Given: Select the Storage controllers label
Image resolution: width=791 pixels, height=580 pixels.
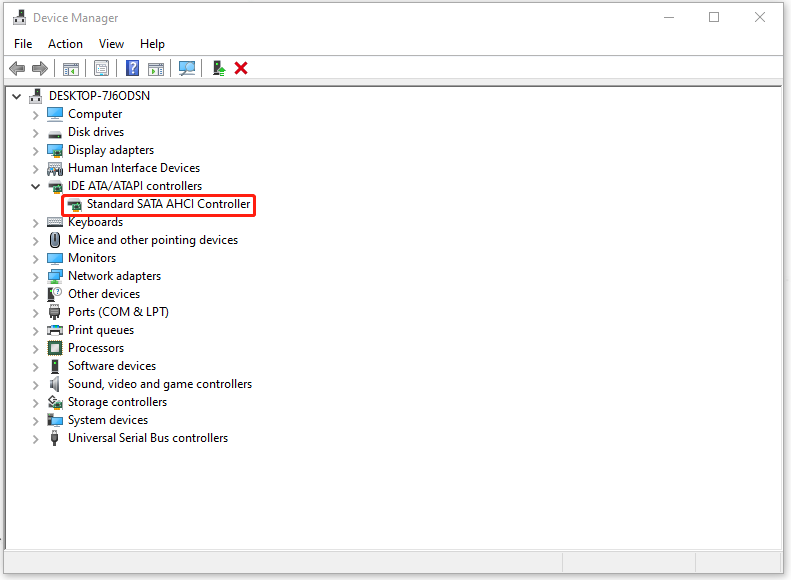Looking at the screenshot, I should pyautogui.click(x=118, y=402).
